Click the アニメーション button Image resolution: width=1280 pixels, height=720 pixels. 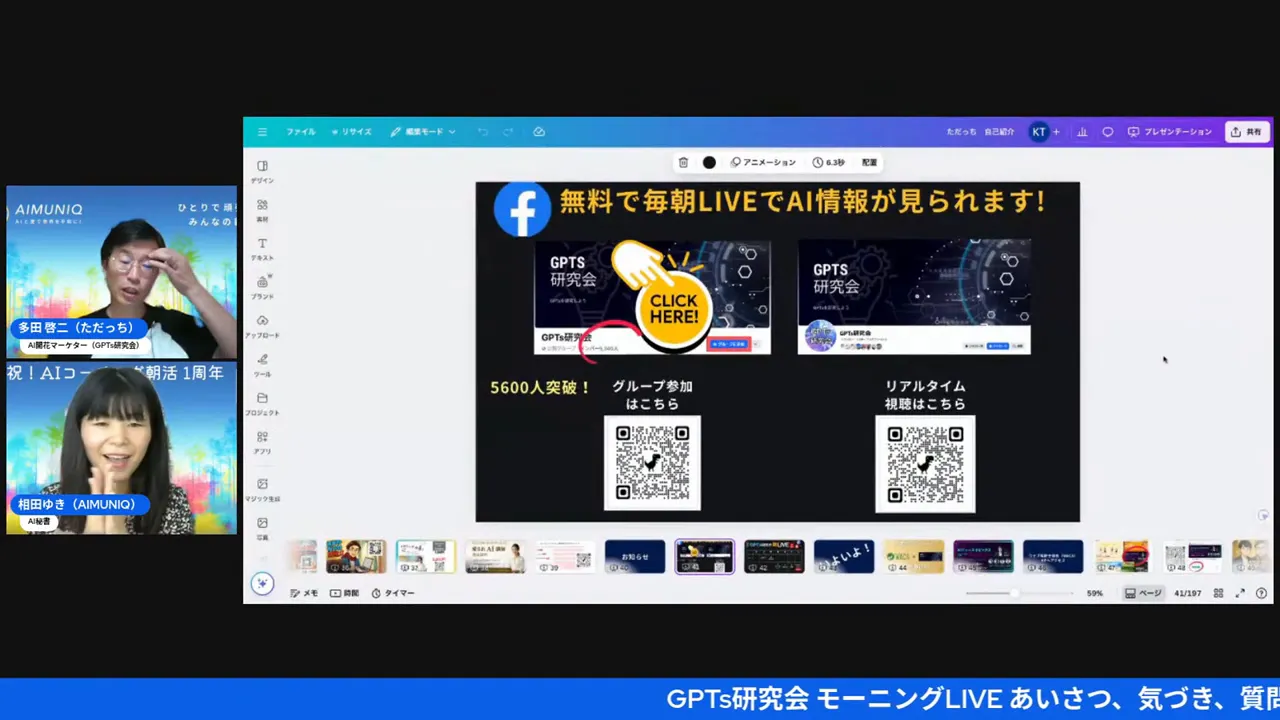pos(763,162)
